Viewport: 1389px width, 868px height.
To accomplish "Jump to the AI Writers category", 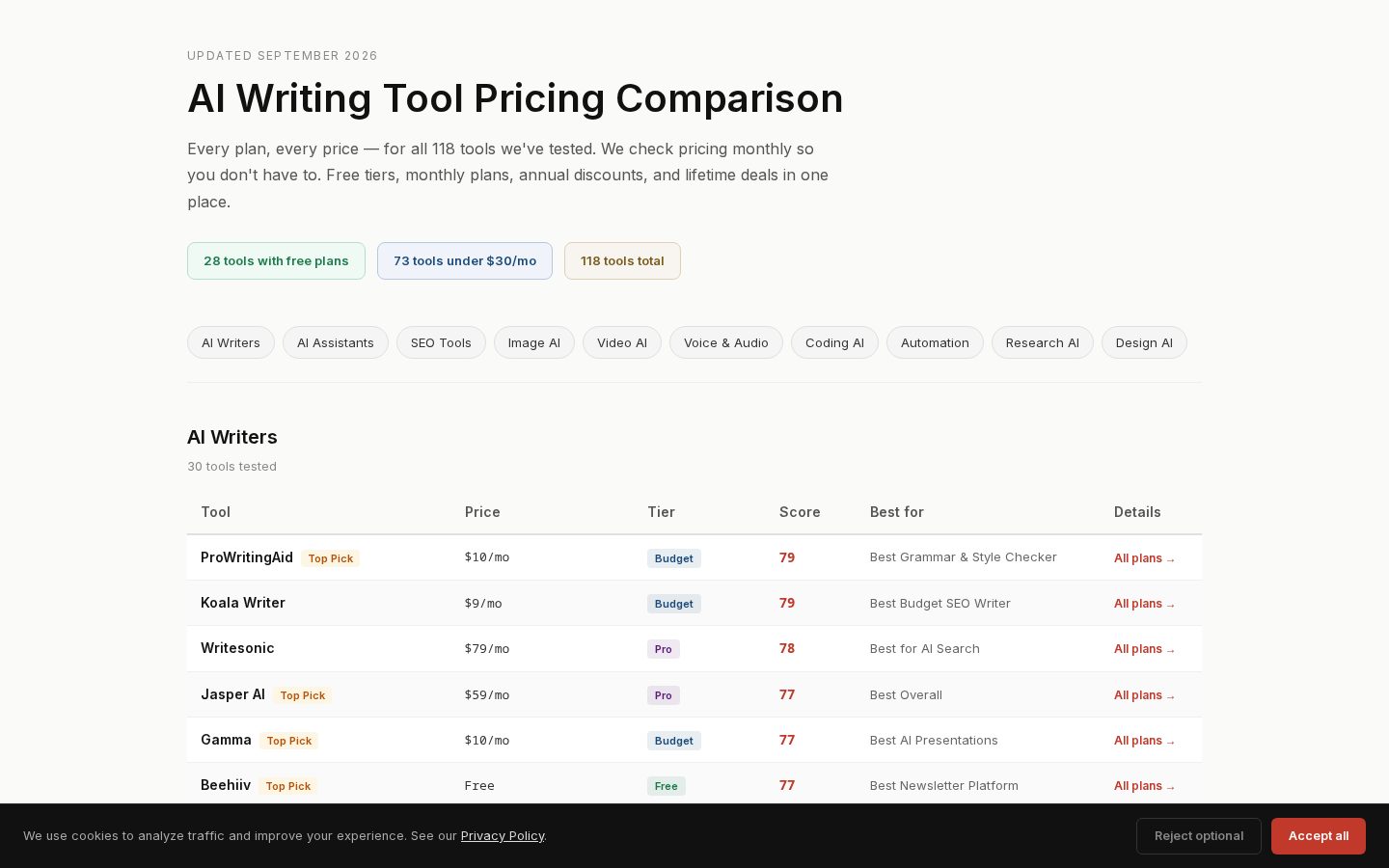I will click(x=231, y=342).
